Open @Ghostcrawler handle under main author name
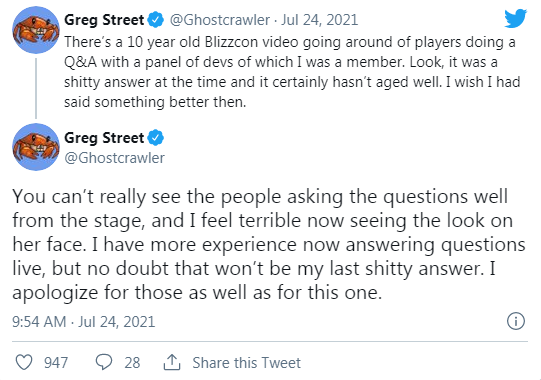The image size is (541, 380). pos(115,158)
